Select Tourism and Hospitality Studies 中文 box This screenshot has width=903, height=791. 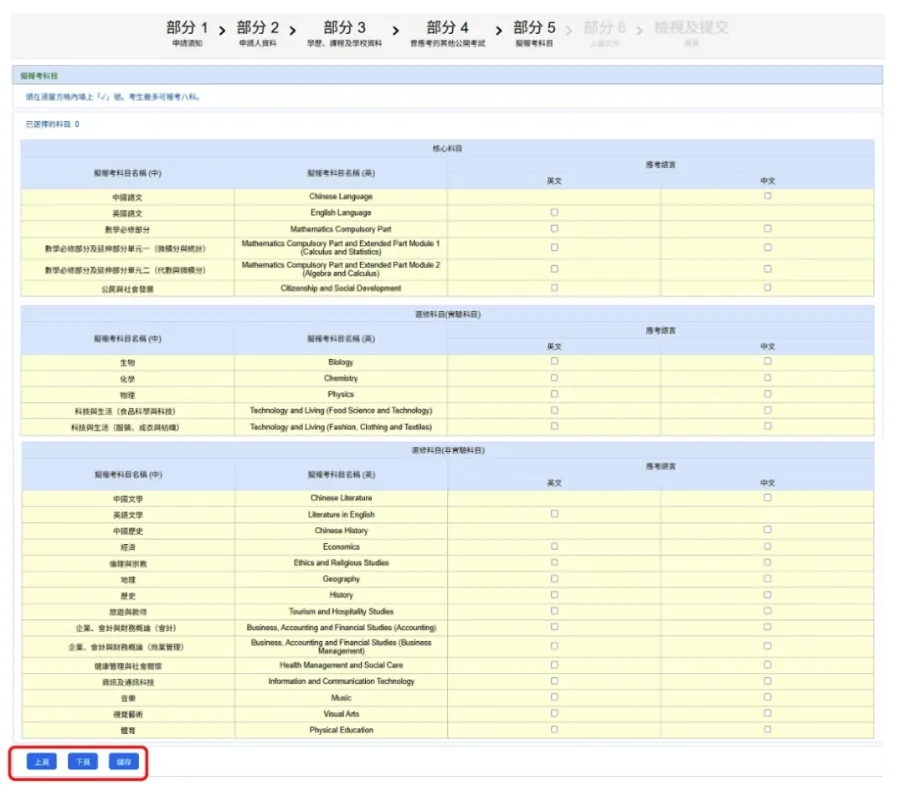pos(767,610)
